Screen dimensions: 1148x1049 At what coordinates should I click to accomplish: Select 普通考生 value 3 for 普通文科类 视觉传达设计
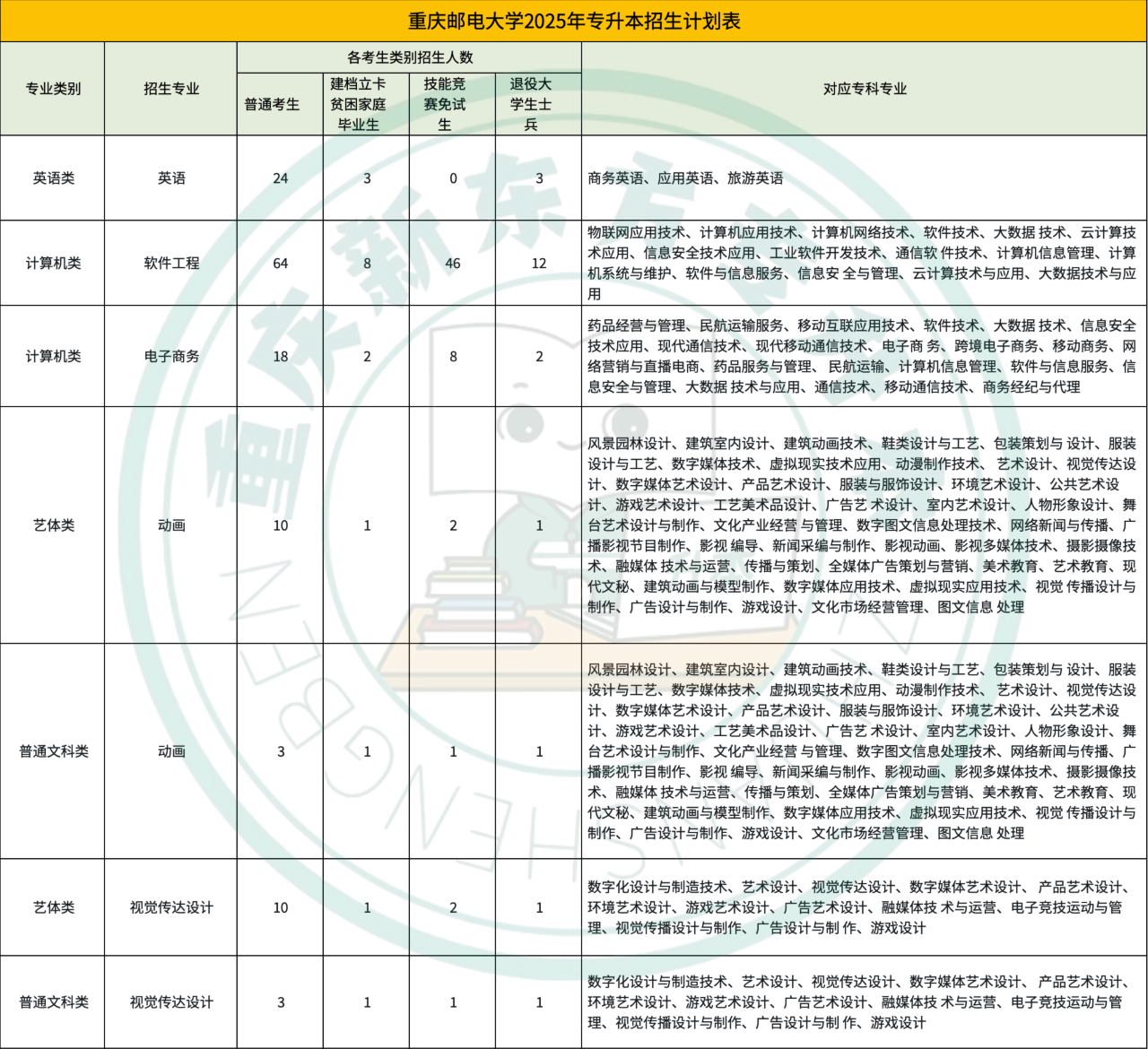281,1002
